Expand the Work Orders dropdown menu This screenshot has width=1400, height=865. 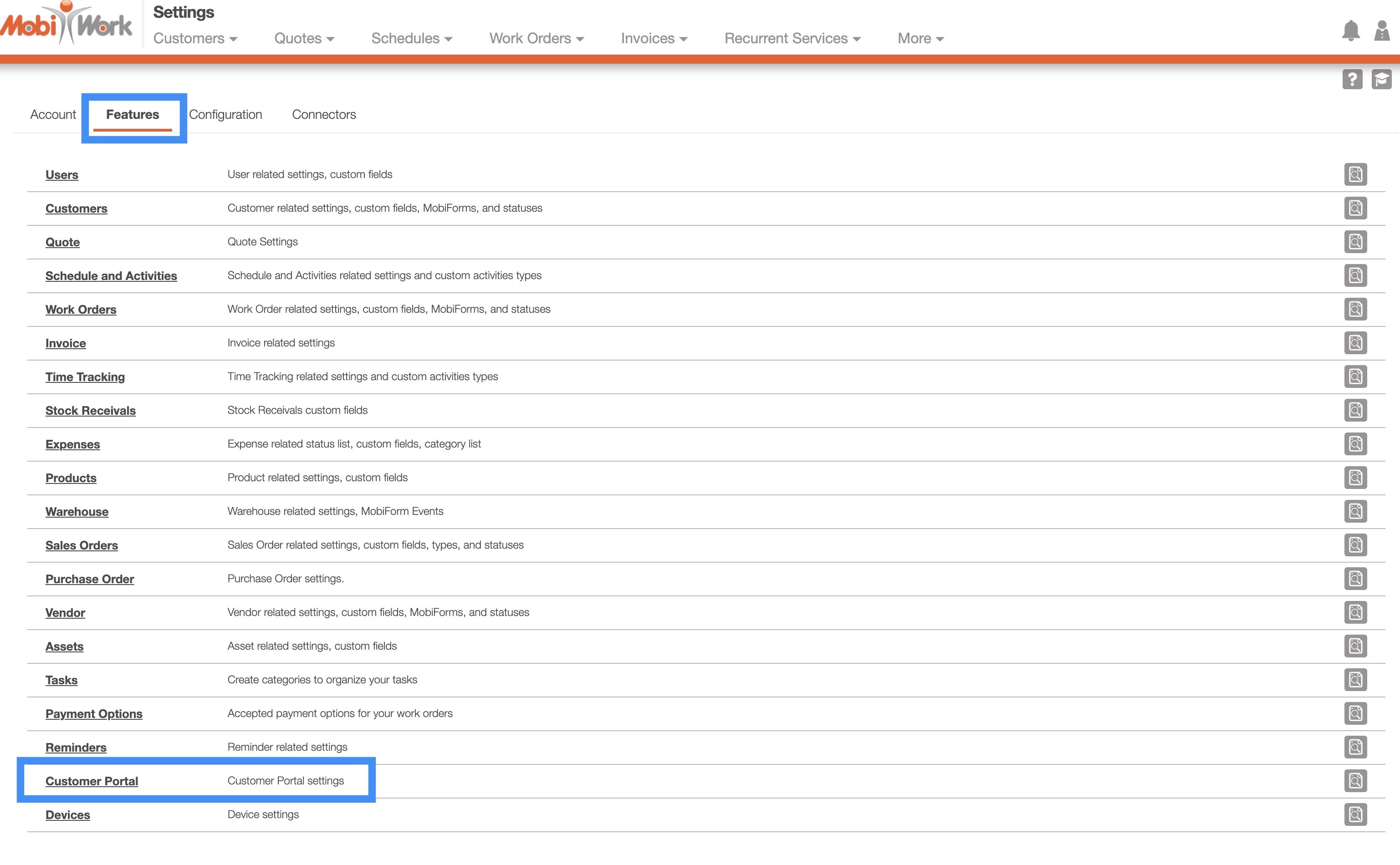tap(536, 38)
